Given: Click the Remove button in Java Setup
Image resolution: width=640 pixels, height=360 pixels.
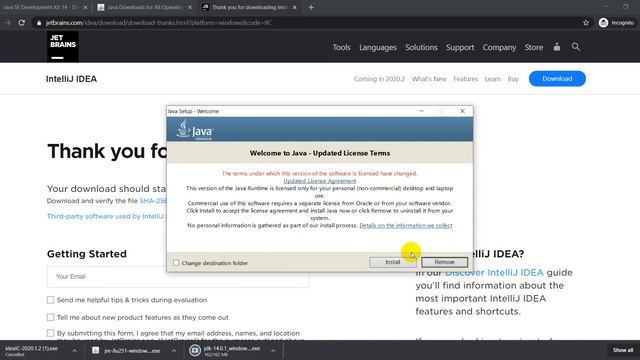Looking at the screenshot, I should (444, 262).
